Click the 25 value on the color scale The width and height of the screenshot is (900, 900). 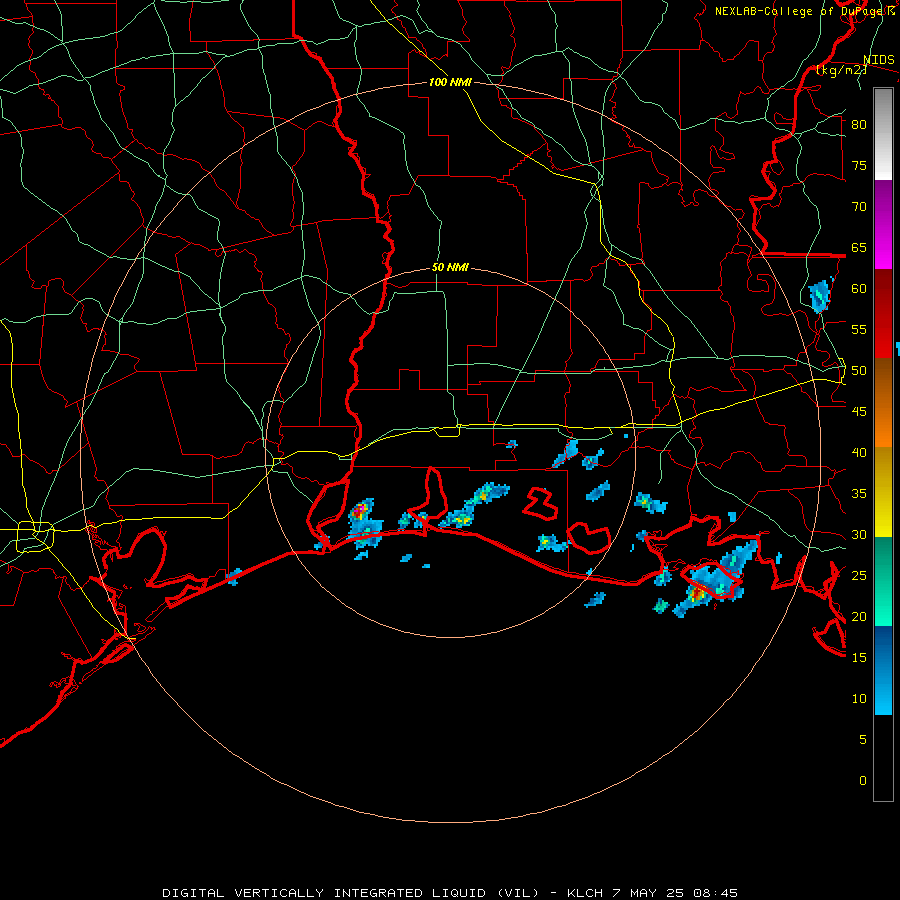point(859,576)
